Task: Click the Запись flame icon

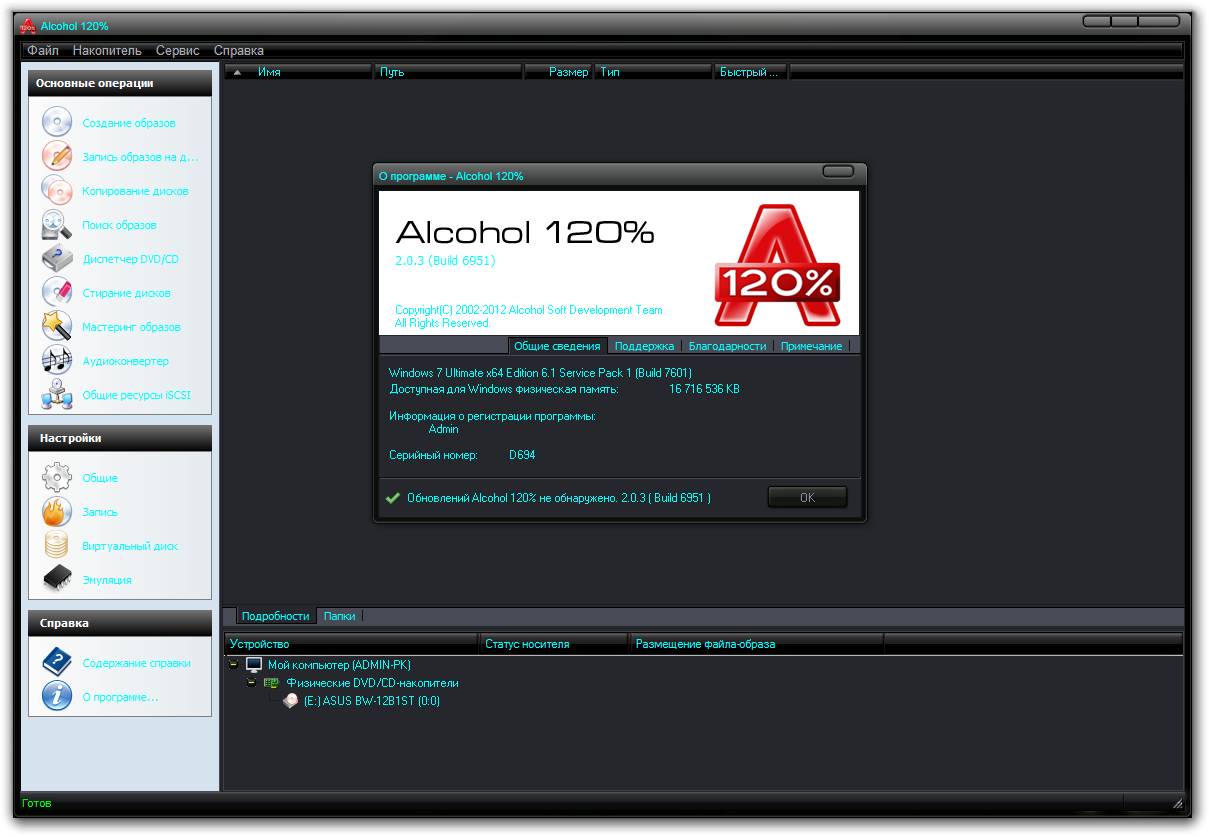Action: point(56,511)
